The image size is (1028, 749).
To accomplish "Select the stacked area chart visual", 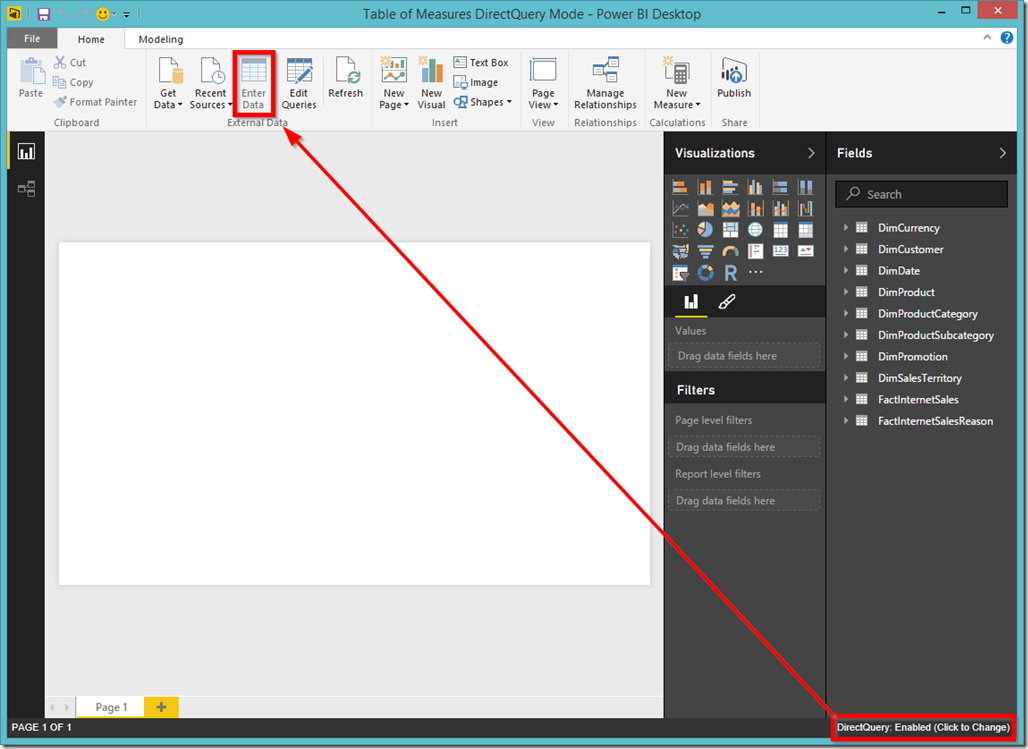I will [730, 209].
